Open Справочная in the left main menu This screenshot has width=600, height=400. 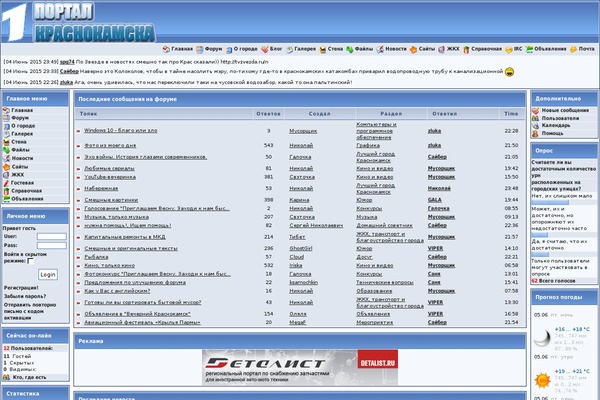coord(27,191)
